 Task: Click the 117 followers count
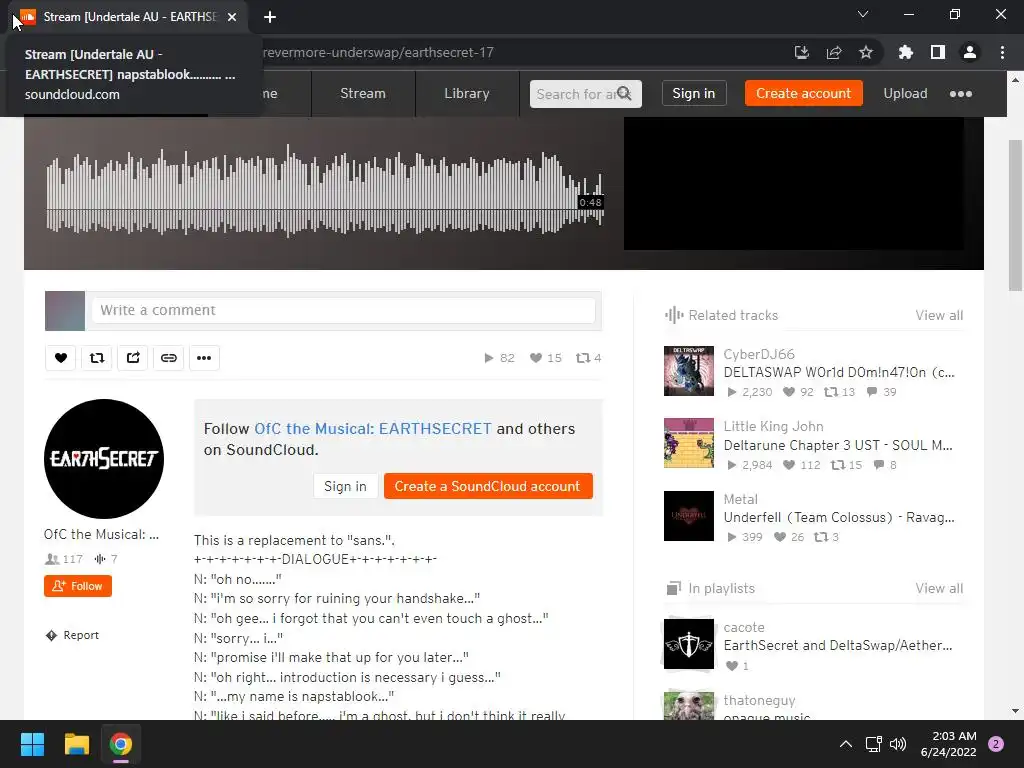click(64, 559)
